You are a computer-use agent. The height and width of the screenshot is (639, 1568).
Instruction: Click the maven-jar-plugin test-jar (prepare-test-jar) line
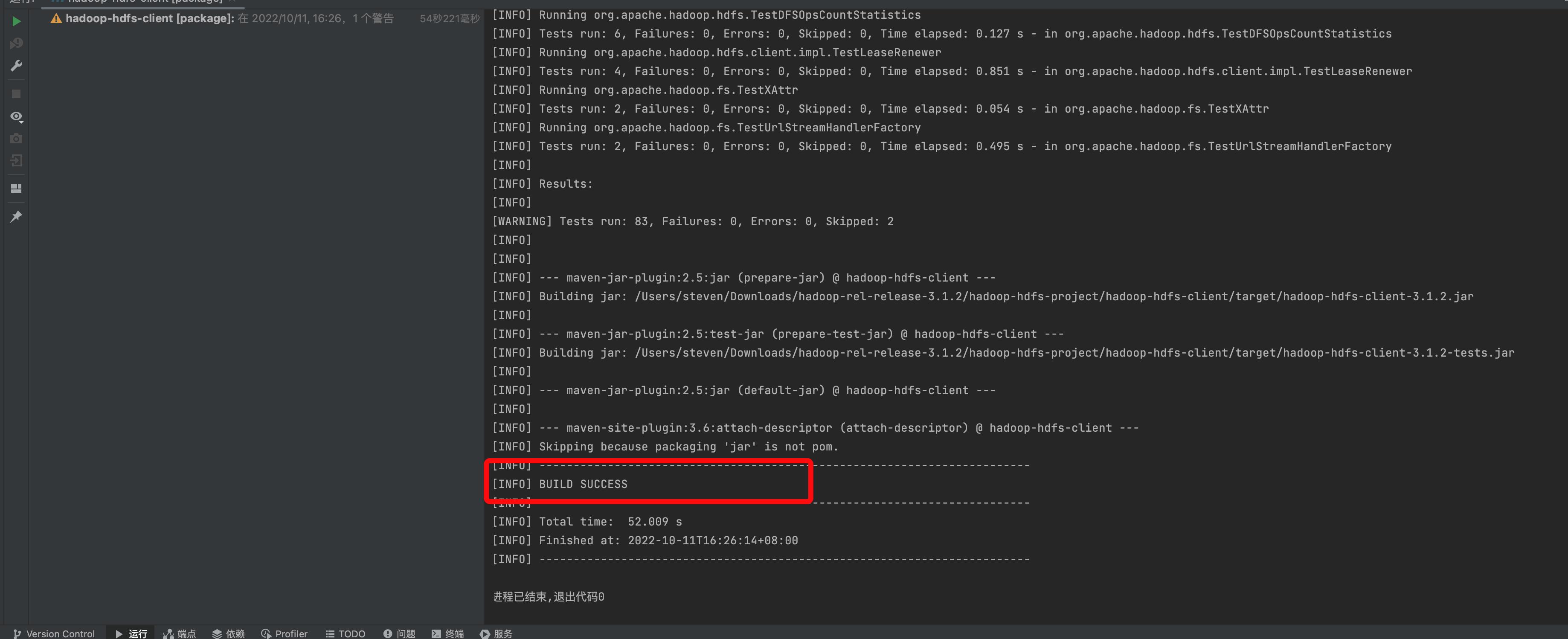click(778, 334)
